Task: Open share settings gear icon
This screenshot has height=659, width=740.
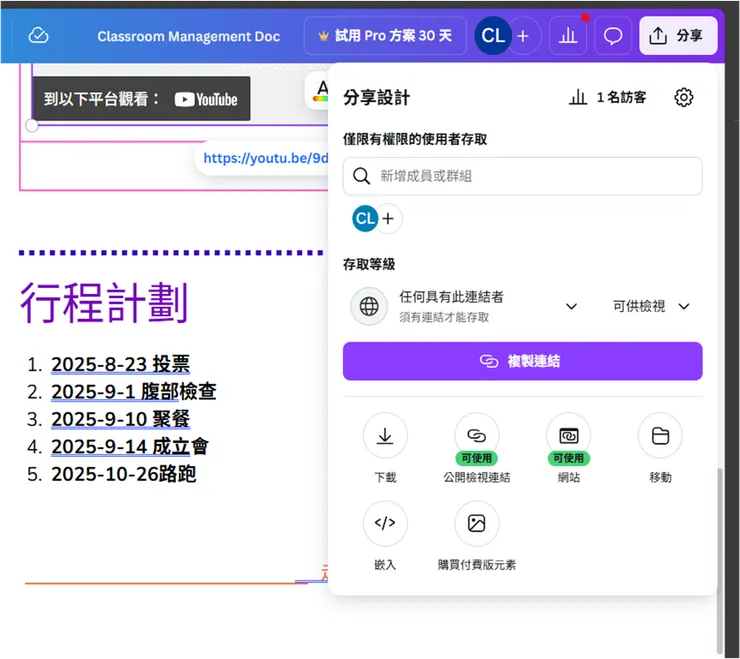Action: [x=683, y=97]
